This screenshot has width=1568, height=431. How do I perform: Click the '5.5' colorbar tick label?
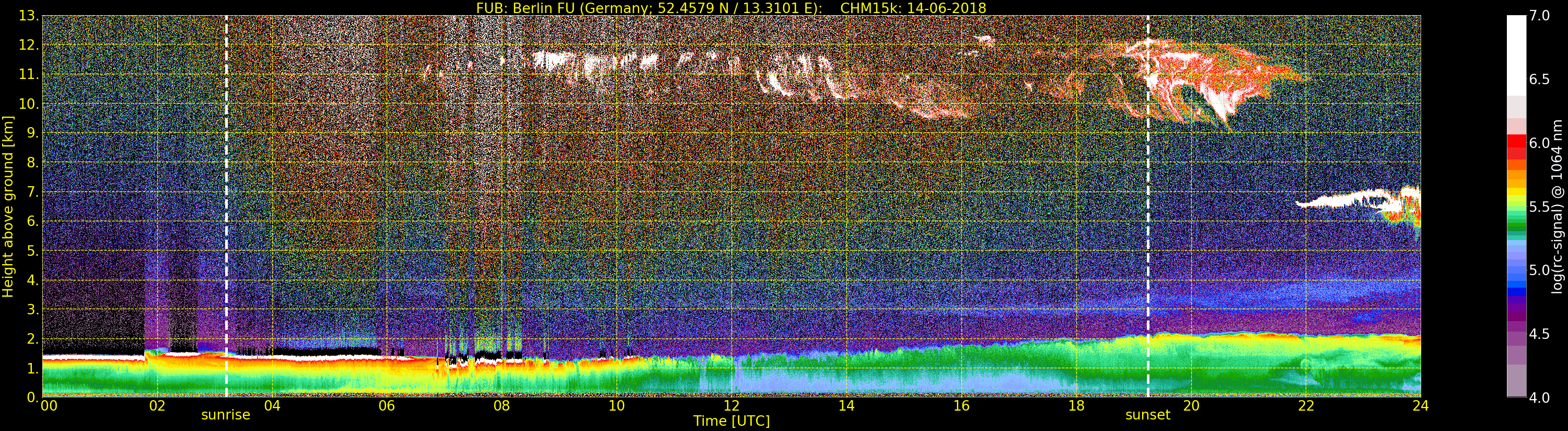(1538, 207)
